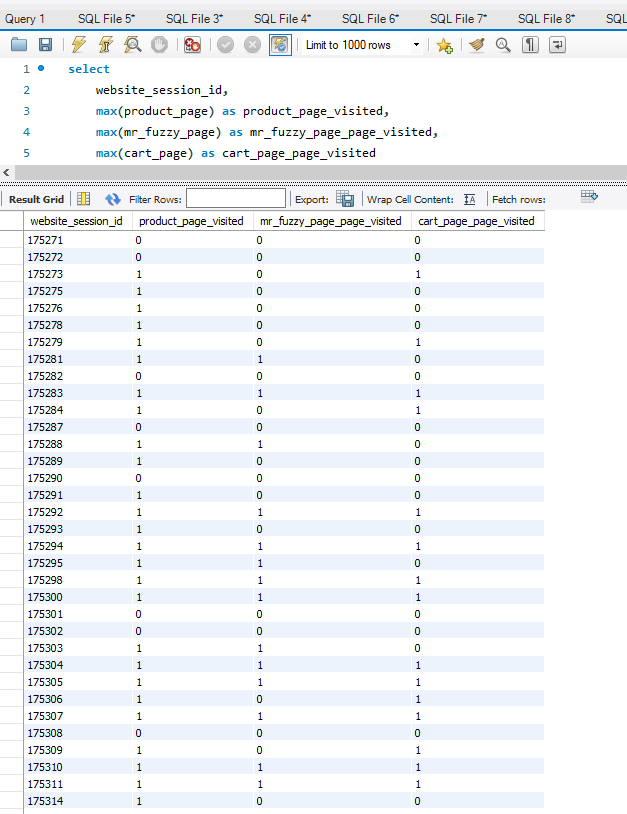Toggle word wrap with the wrap icon

tap(557, 45)
